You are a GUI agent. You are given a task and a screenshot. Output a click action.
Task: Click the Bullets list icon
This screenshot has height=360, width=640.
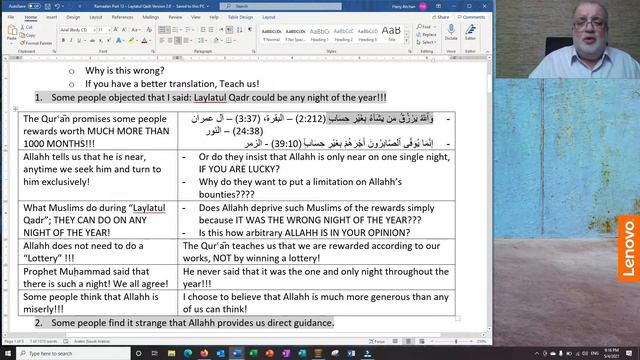162,30
